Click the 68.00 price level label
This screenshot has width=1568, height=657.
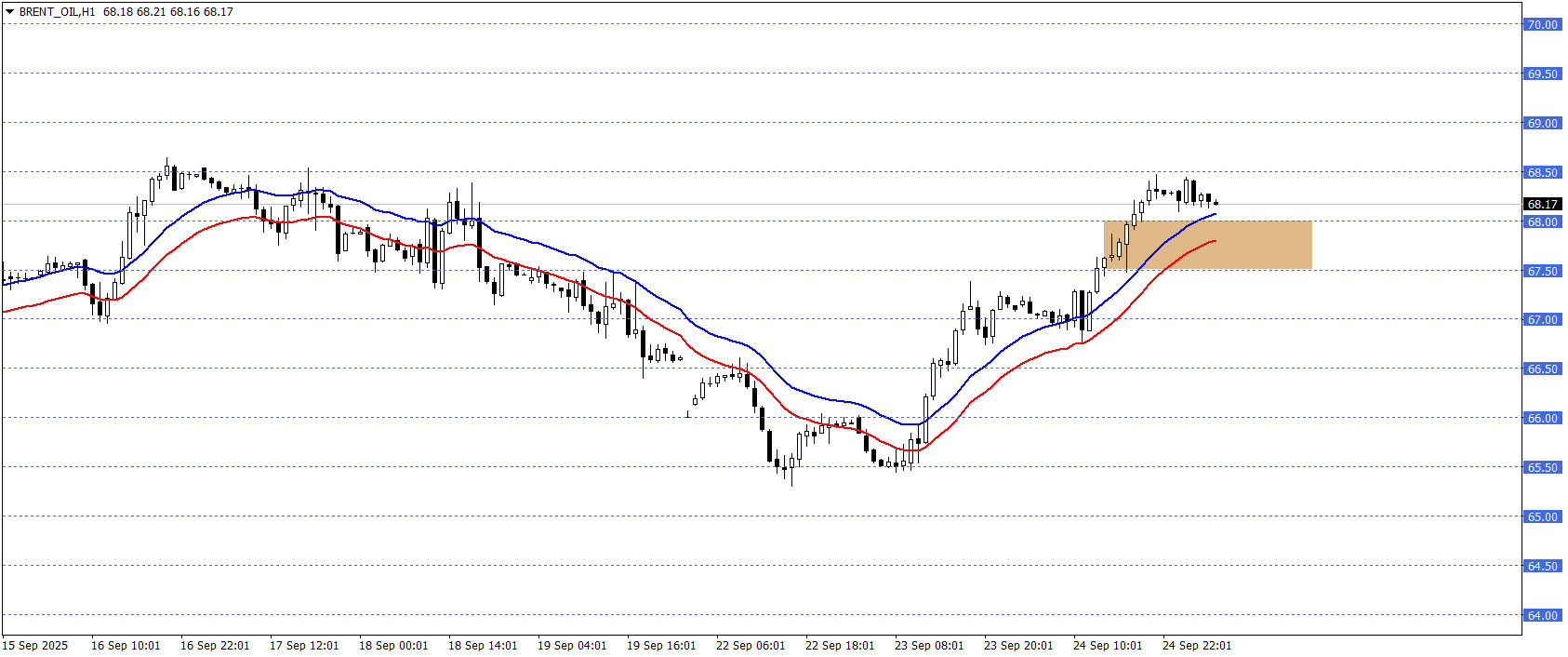[x=1542, y=221]
